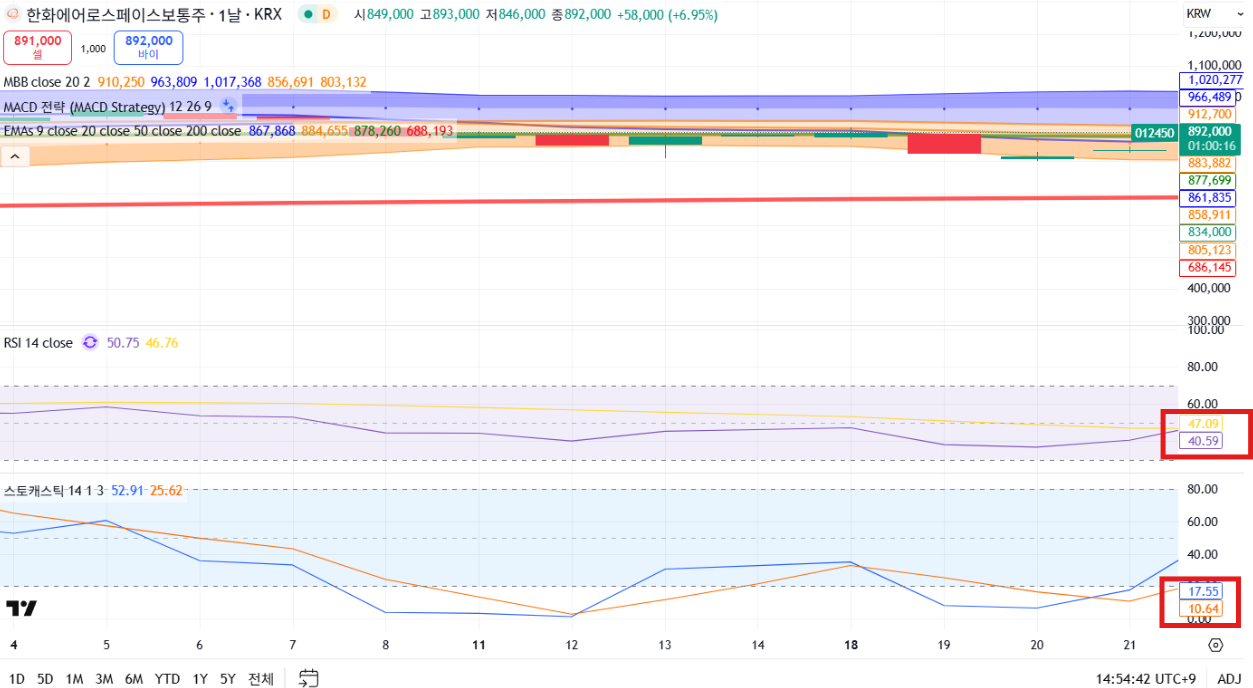
Task: Click the 1,020,277 price axis label
Action: pos(1212,79)
